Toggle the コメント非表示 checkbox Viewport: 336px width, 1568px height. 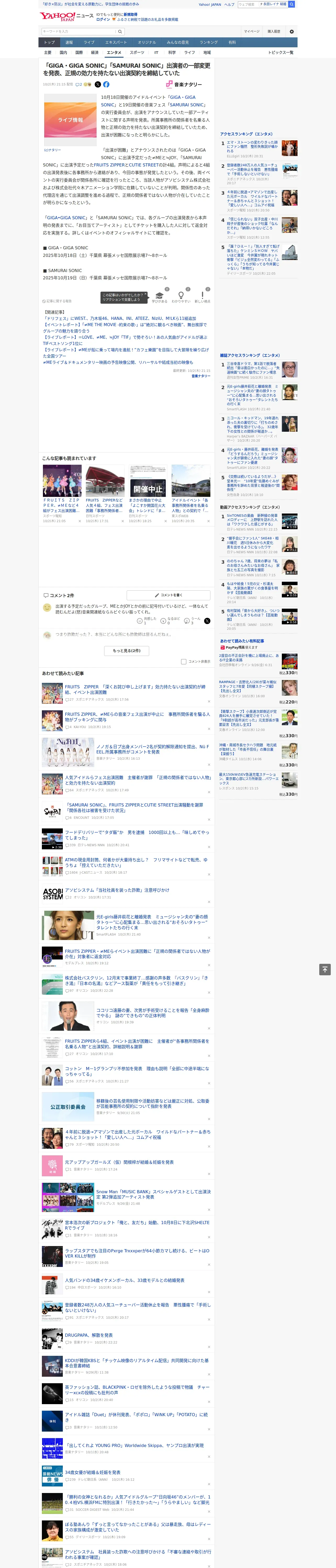183,662
